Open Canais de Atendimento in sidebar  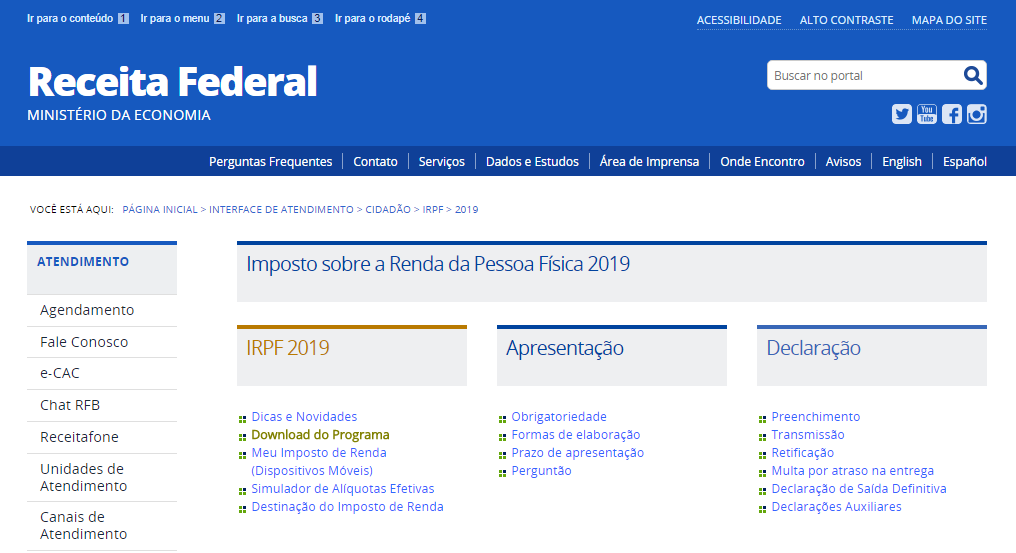click(102, 526)
